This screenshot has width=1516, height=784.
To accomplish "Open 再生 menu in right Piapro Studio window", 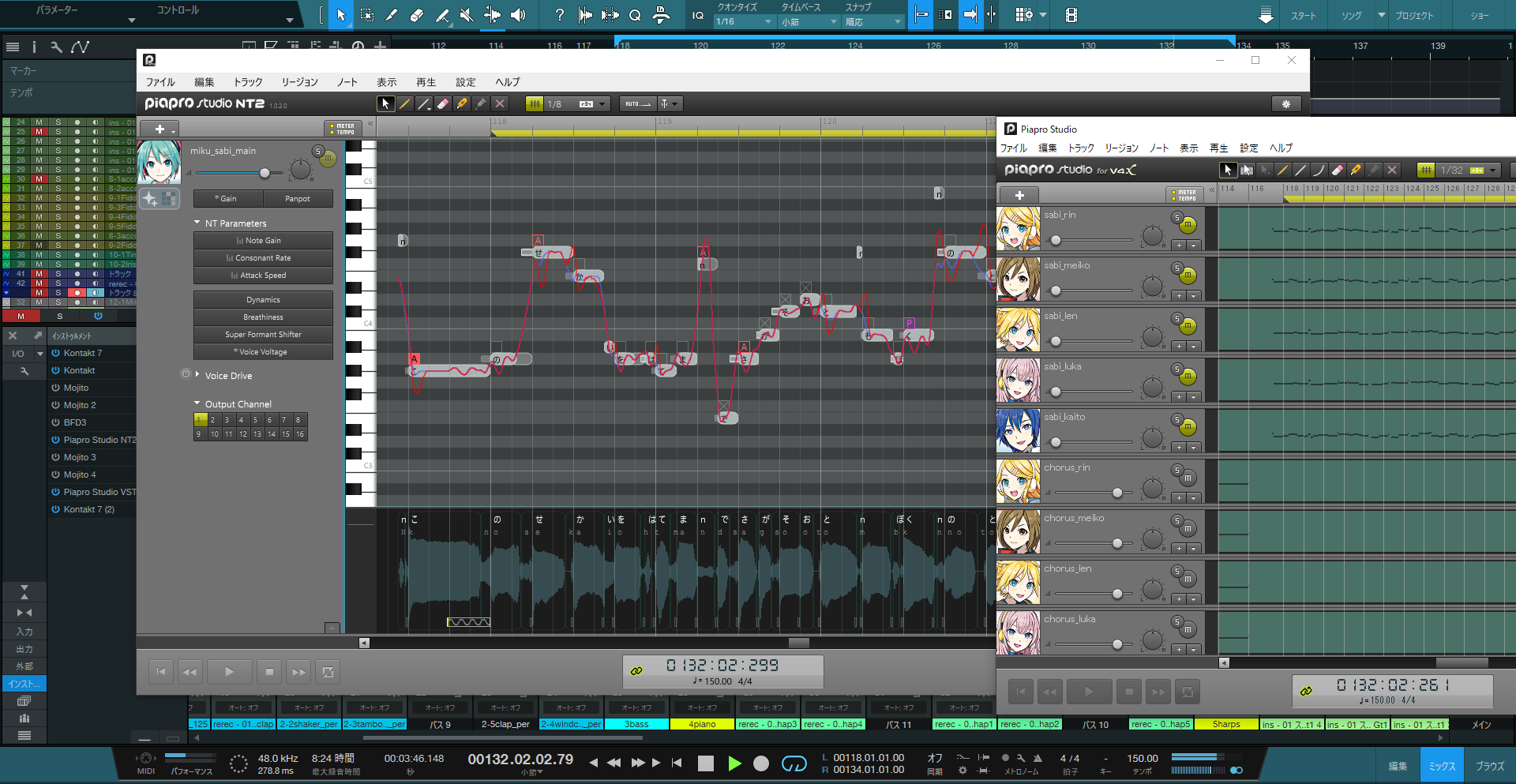I will [1219, 148].
